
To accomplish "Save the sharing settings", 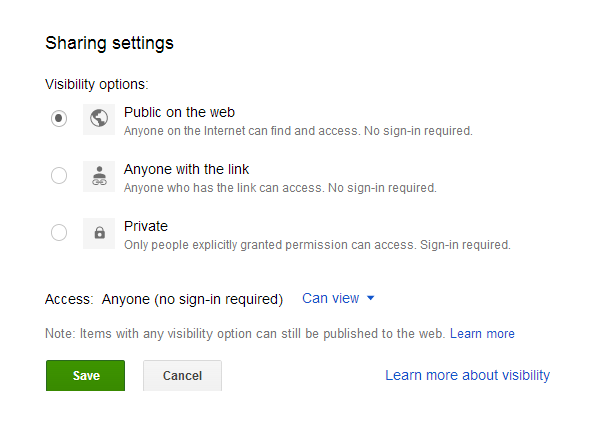I will tap(85, 375).
